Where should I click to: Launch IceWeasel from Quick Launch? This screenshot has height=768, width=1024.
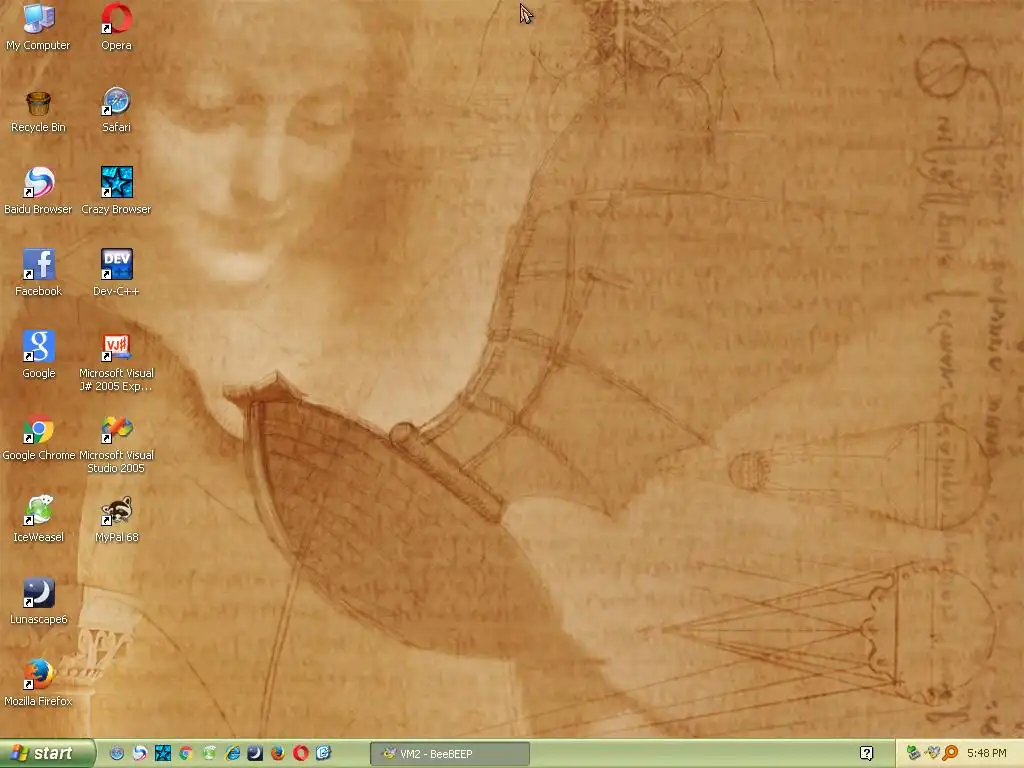pos(209,754)
